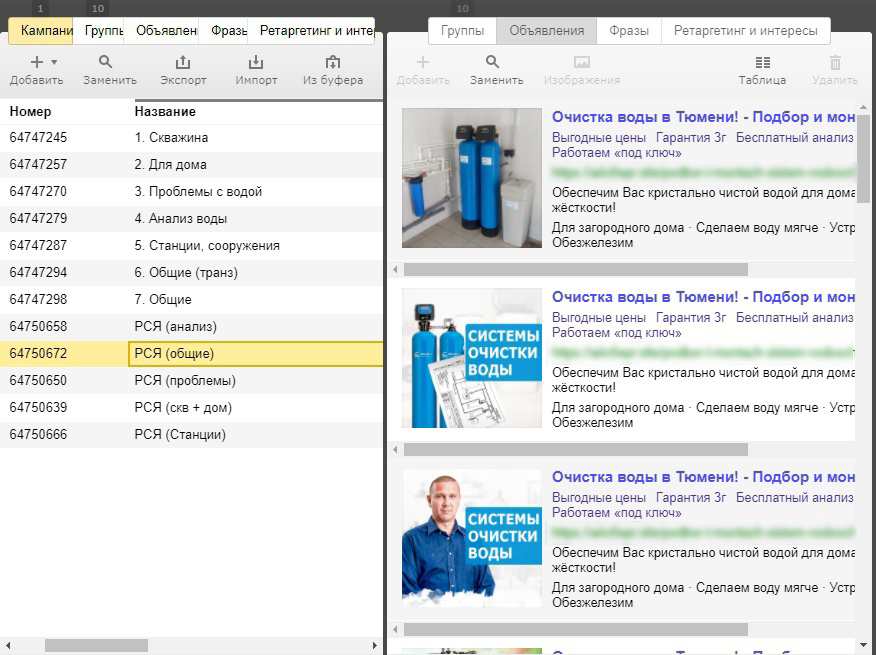Select campaign 3. Проблемы с водой
This screenshot has width=876, height=655.
click(191, 192)
